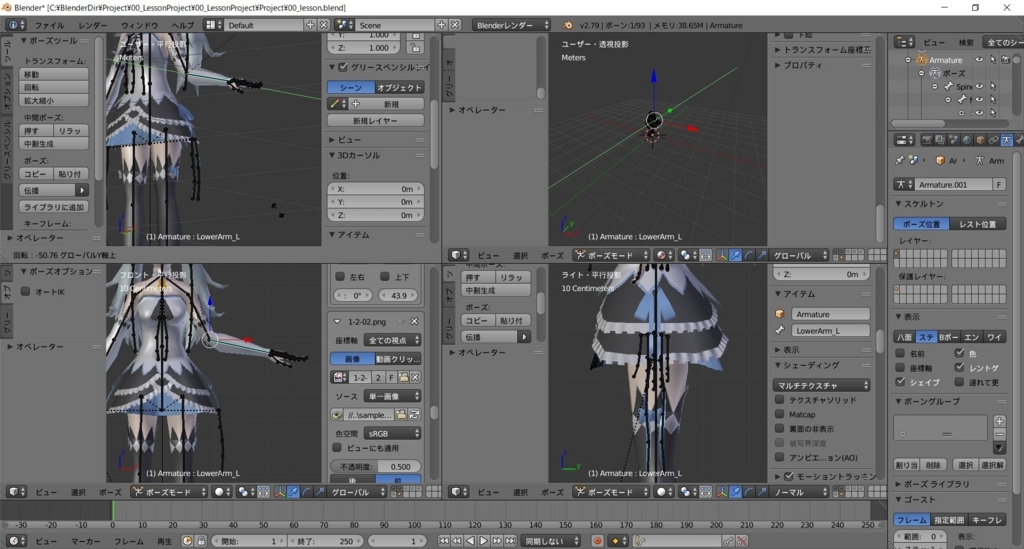Click the 回転 transform button
Viewport: 1024px width, 549px height.
[x=54, y=87]
